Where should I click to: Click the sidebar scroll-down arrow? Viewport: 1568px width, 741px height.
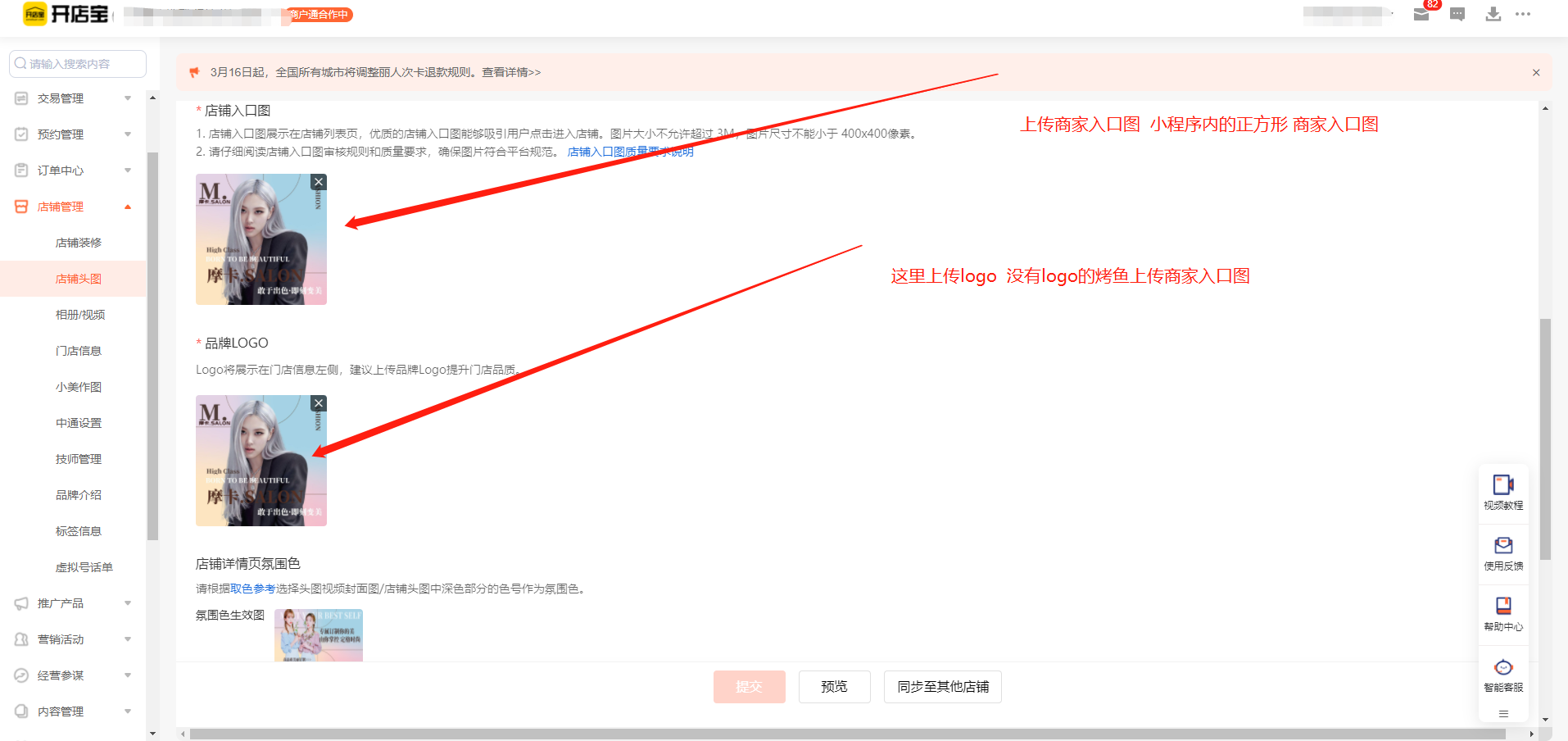[x=152, y=734]
